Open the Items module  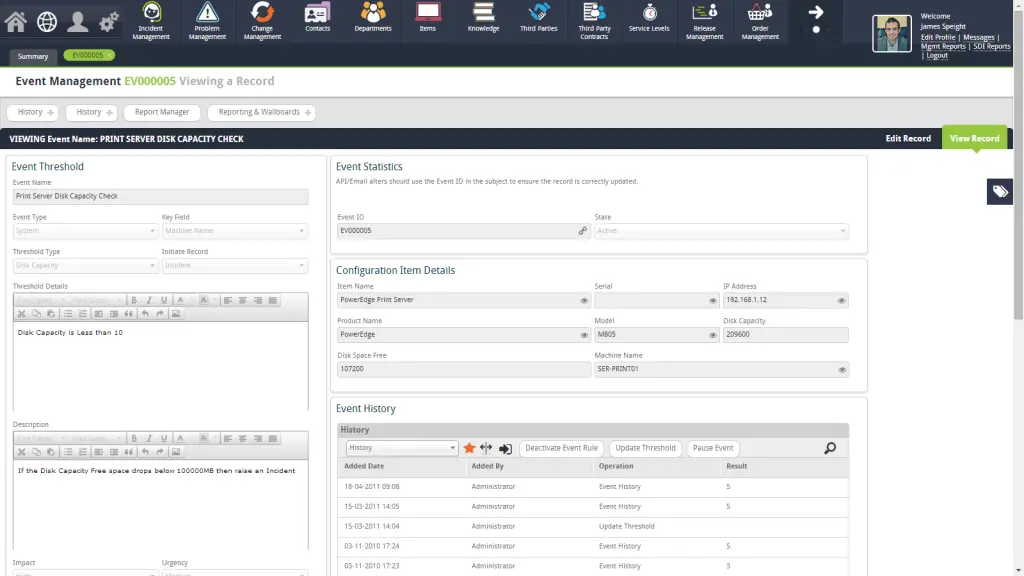(428, 18)
